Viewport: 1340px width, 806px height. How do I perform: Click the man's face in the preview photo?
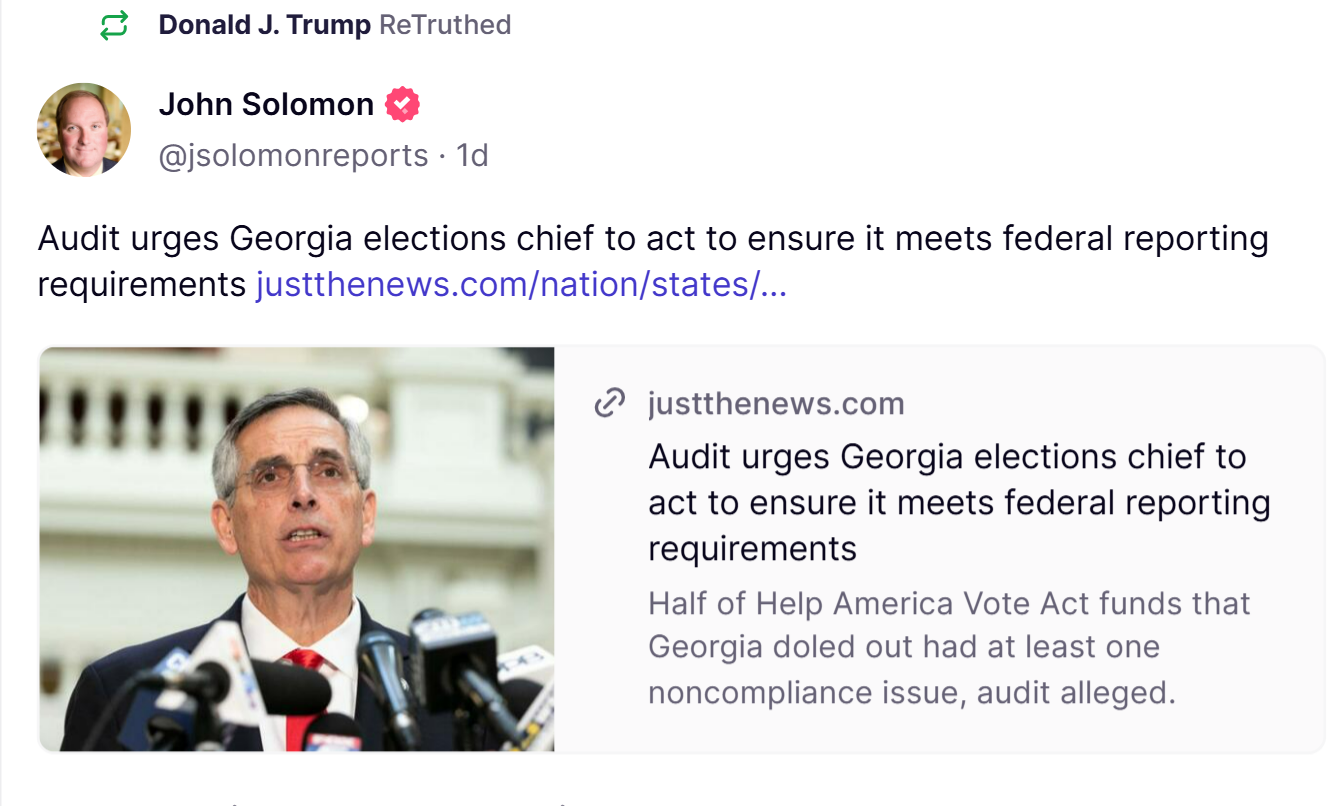[x=297, y=500]
